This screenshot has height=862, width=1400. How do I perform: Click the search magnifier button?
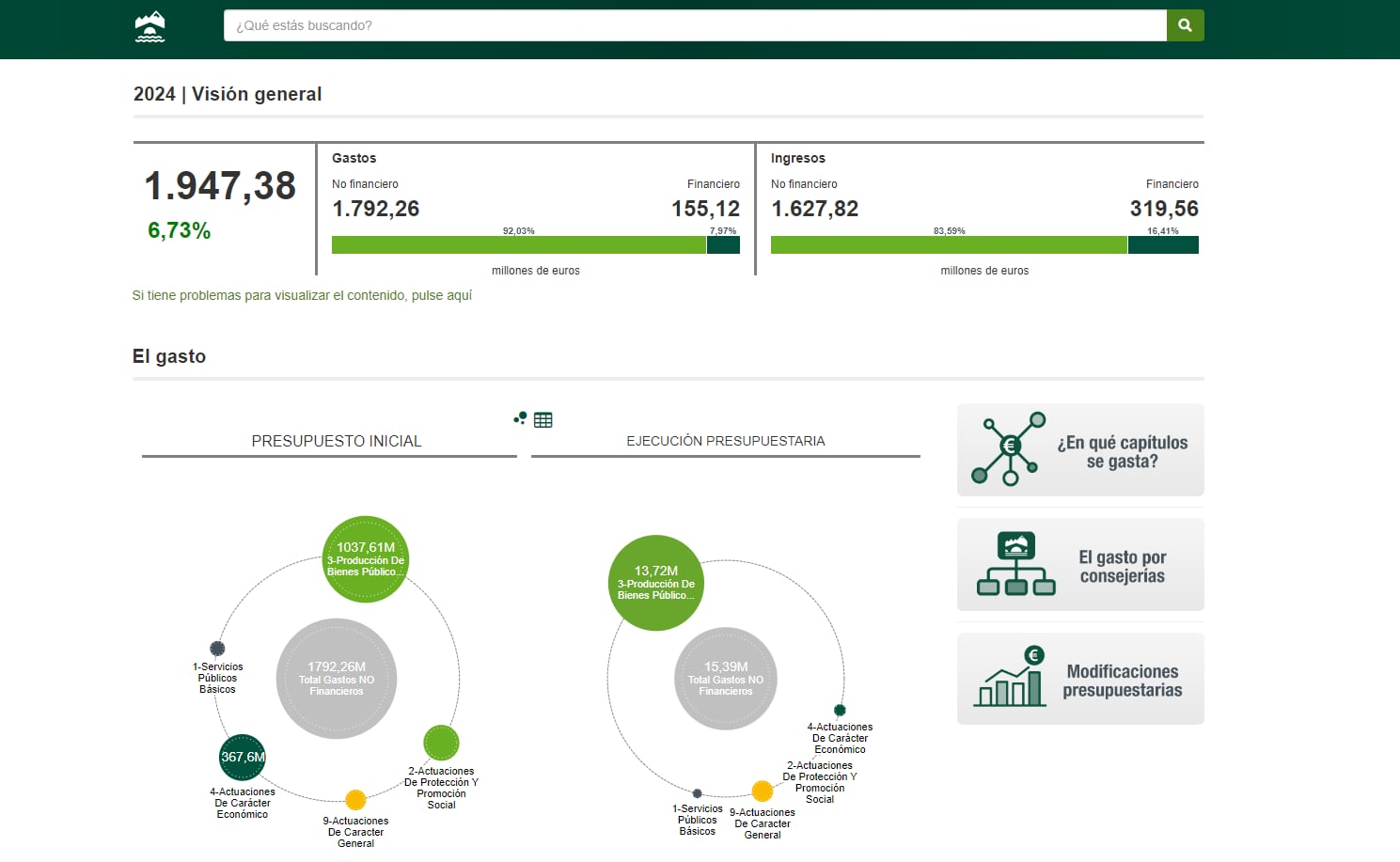1185,25
